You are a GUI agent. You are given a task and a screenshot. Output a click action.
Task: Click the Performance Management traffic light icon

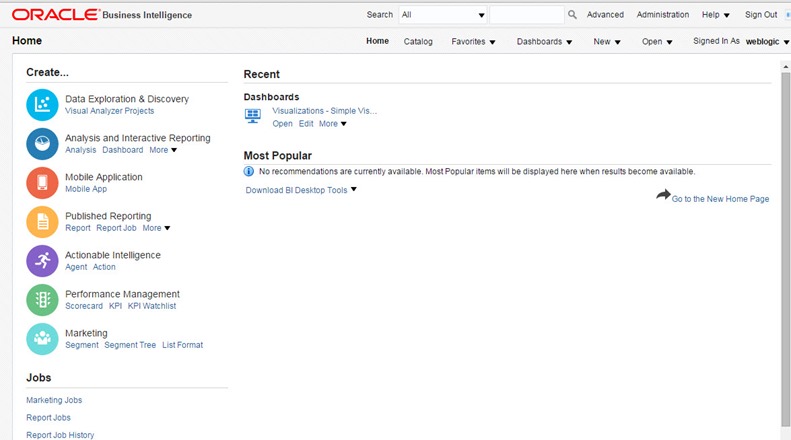[x=42, y=300]
